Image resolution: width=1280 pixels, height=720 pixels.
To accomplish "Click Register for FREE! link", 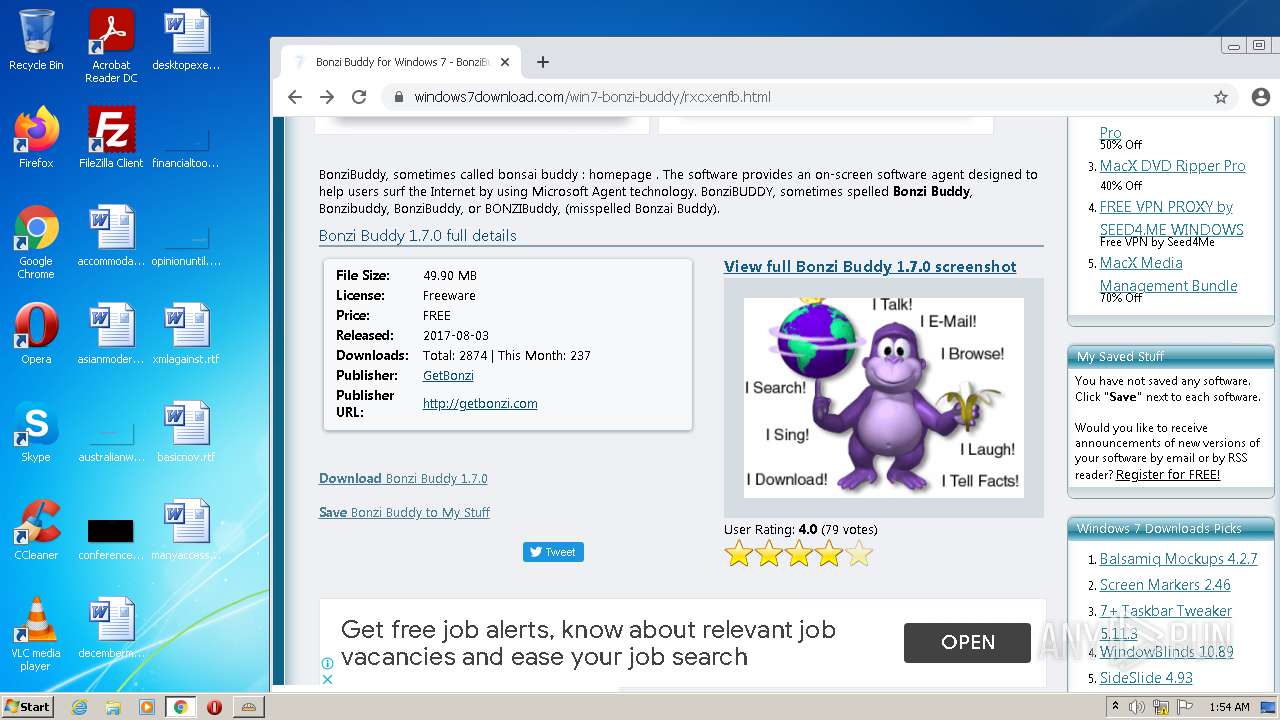I will (x=1168, y=475).
